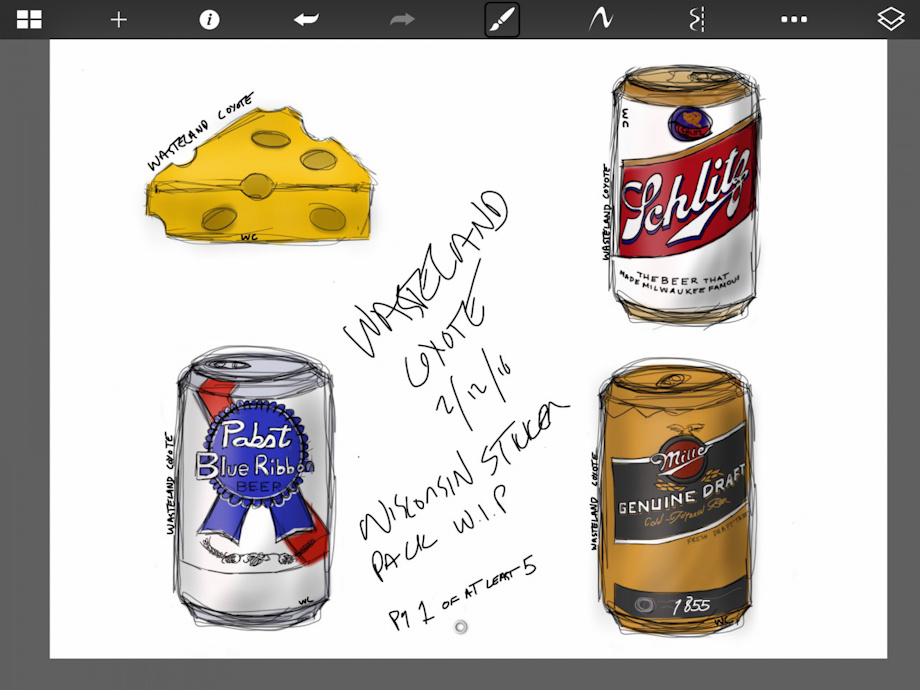920x690 pixels.
Task: Toggle the symmetry tool
Action: pos(696,19)
